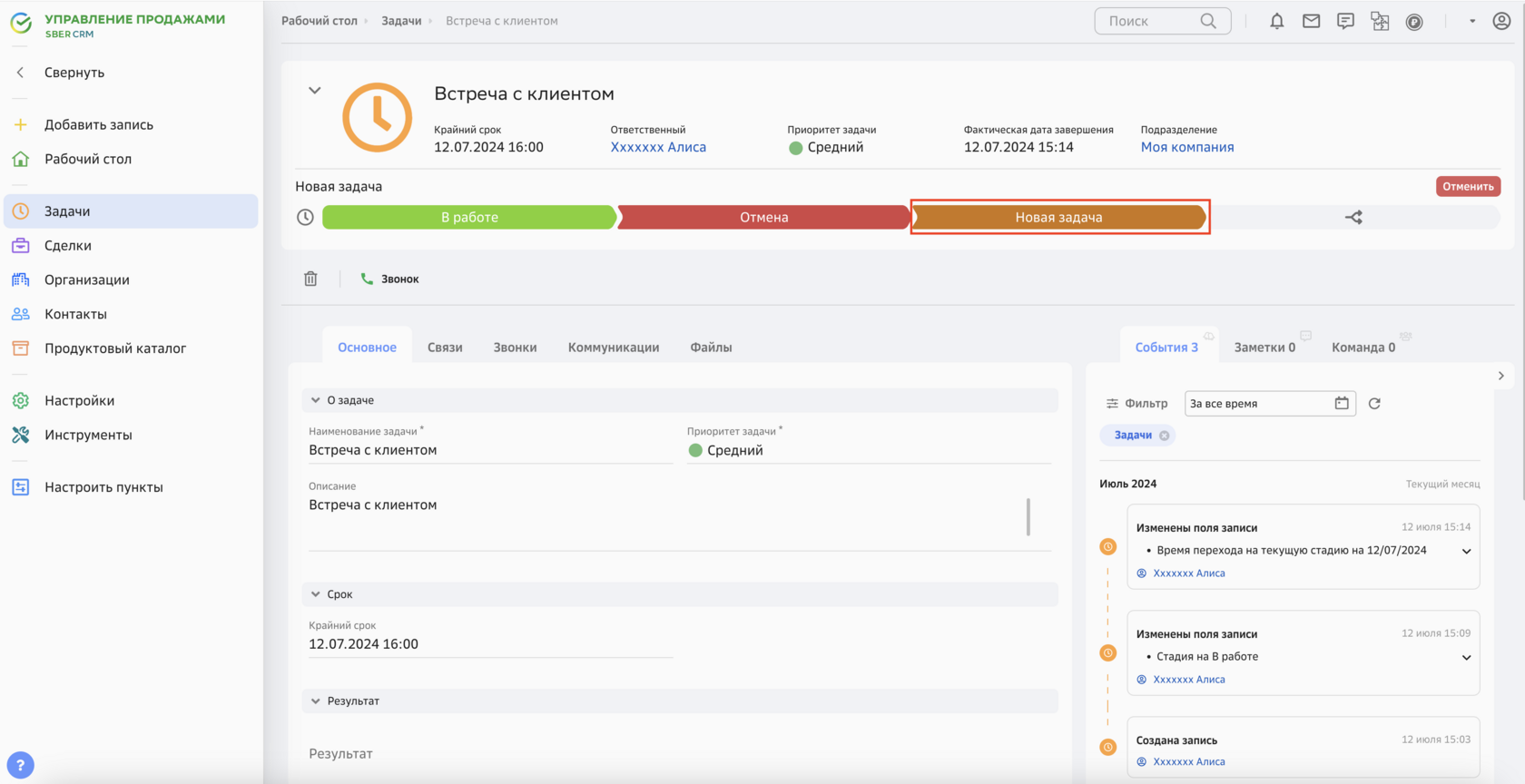Open the События 3 tab
Viewport: 1525px width, 784px height.
point(1168,348)
